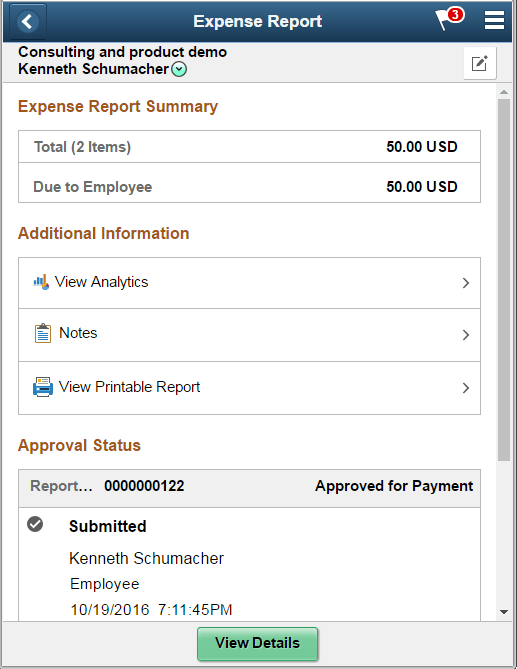This screenshot has height=669, width=517.
Task: Click the Expense Report page title
Action: click(258, 21)
